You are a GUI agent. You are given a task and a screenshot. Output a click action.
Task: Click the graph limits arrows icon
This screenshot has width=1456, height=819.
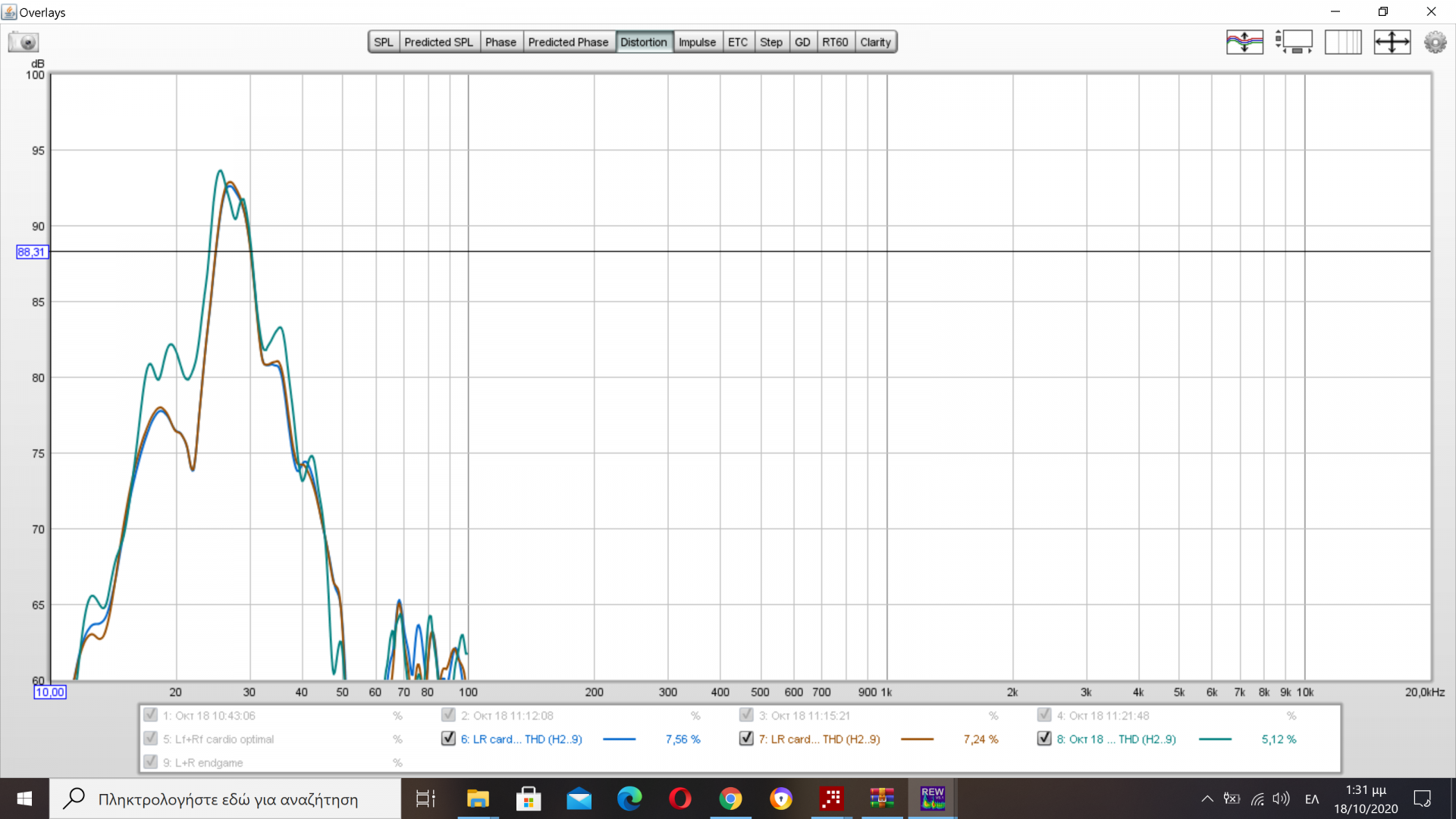coord(1392,42)
